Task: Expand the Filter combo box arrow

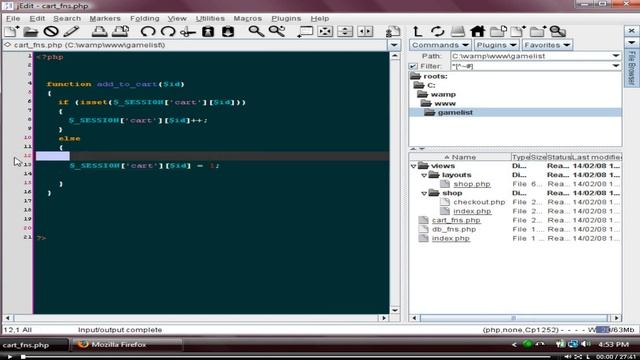Action: coord(616,66)
